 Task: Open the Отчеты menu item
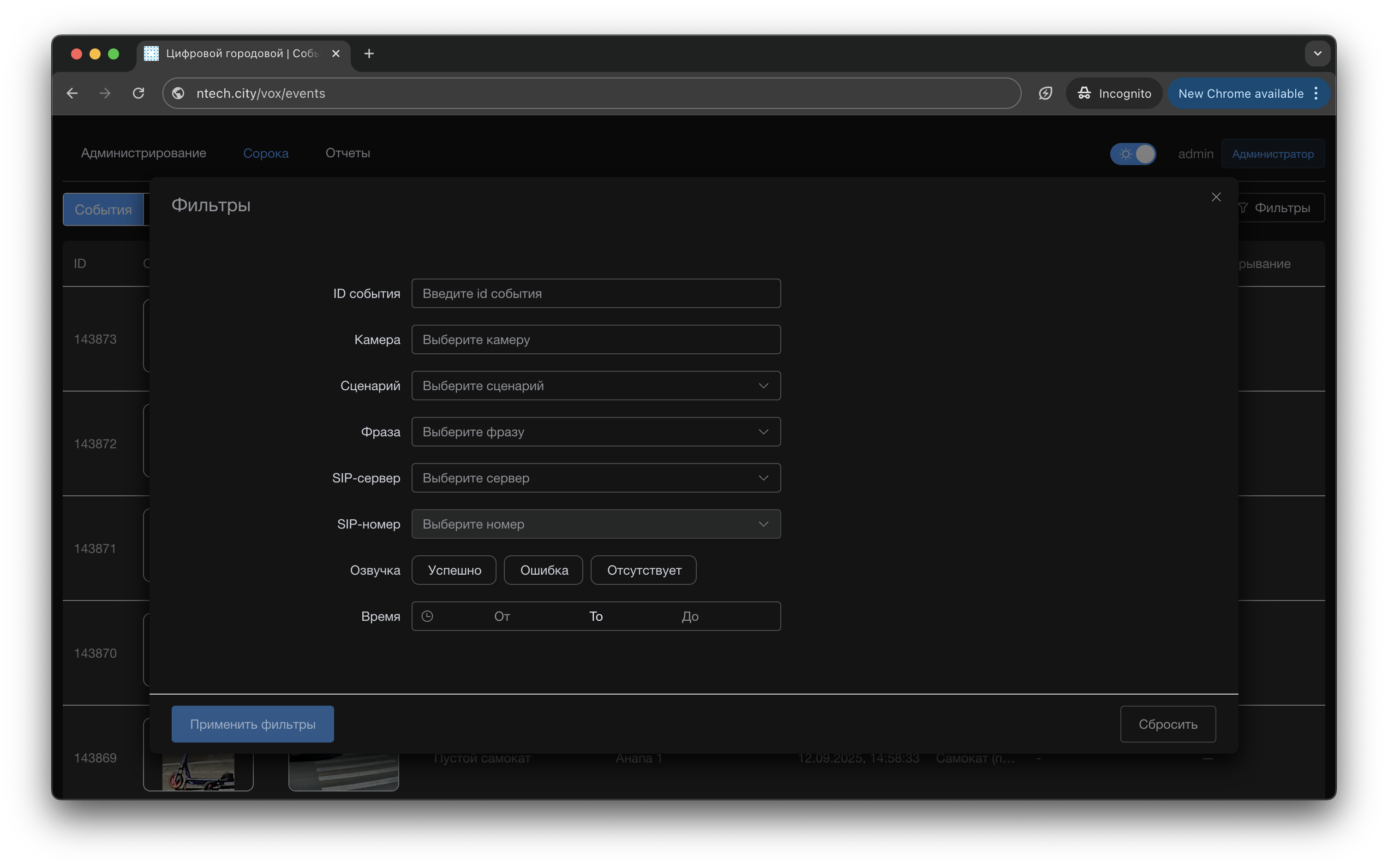(347, 153)
